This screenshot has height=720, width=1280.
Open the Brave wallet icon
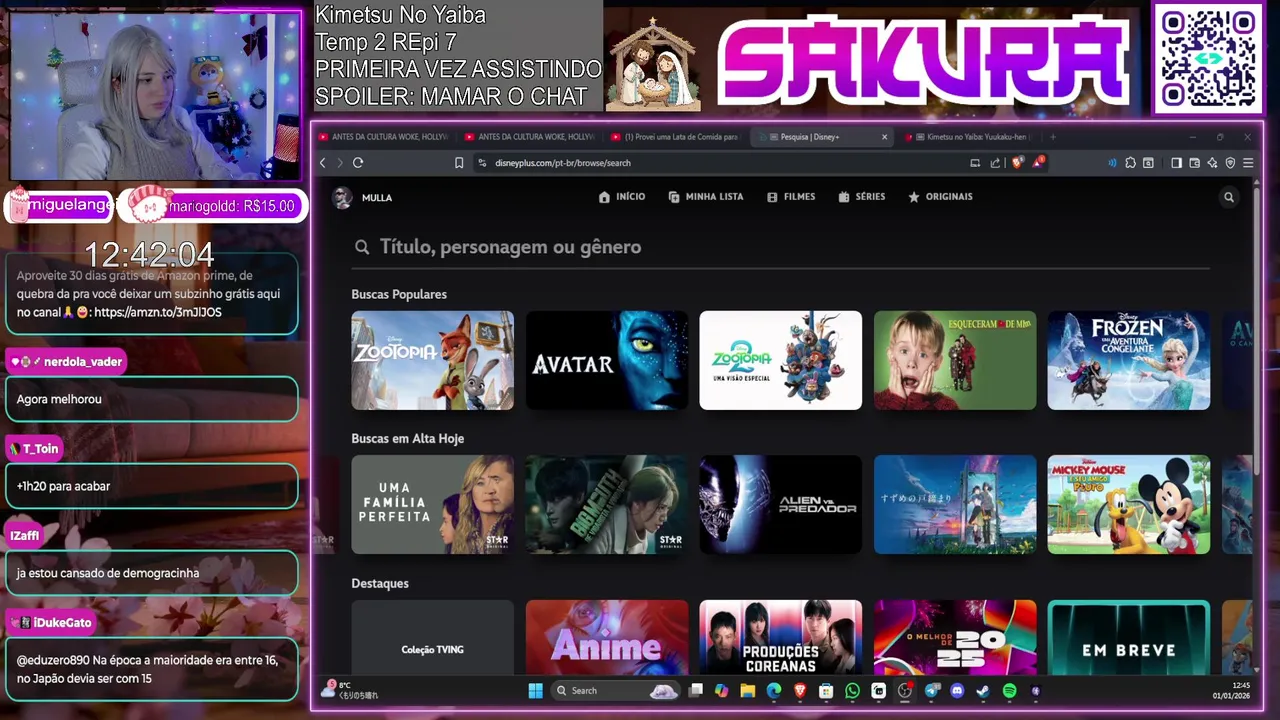click(x=1194, y=163)
